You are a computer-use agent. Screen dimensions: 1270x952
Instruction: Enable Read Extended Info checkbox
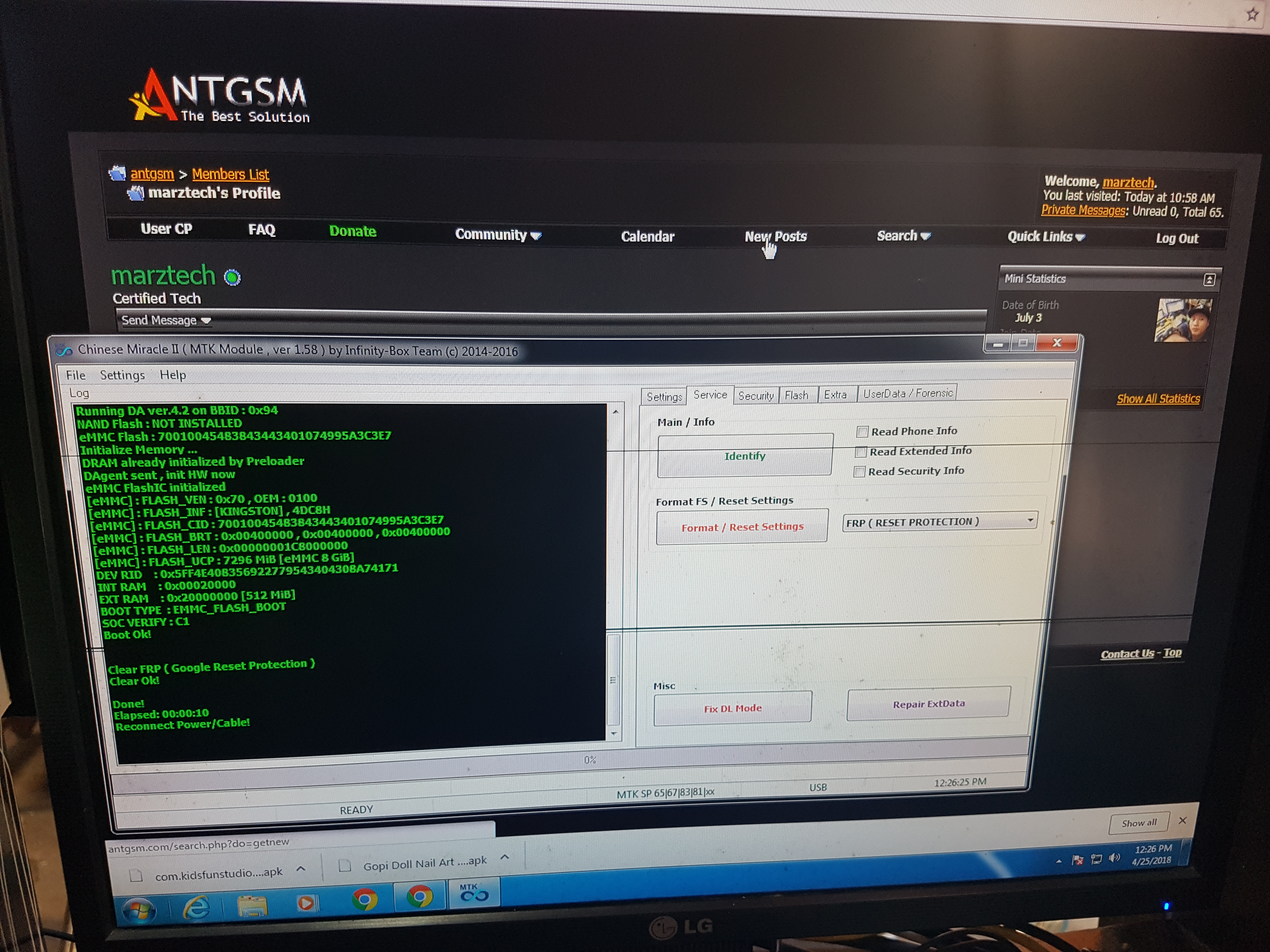point(860,452)
